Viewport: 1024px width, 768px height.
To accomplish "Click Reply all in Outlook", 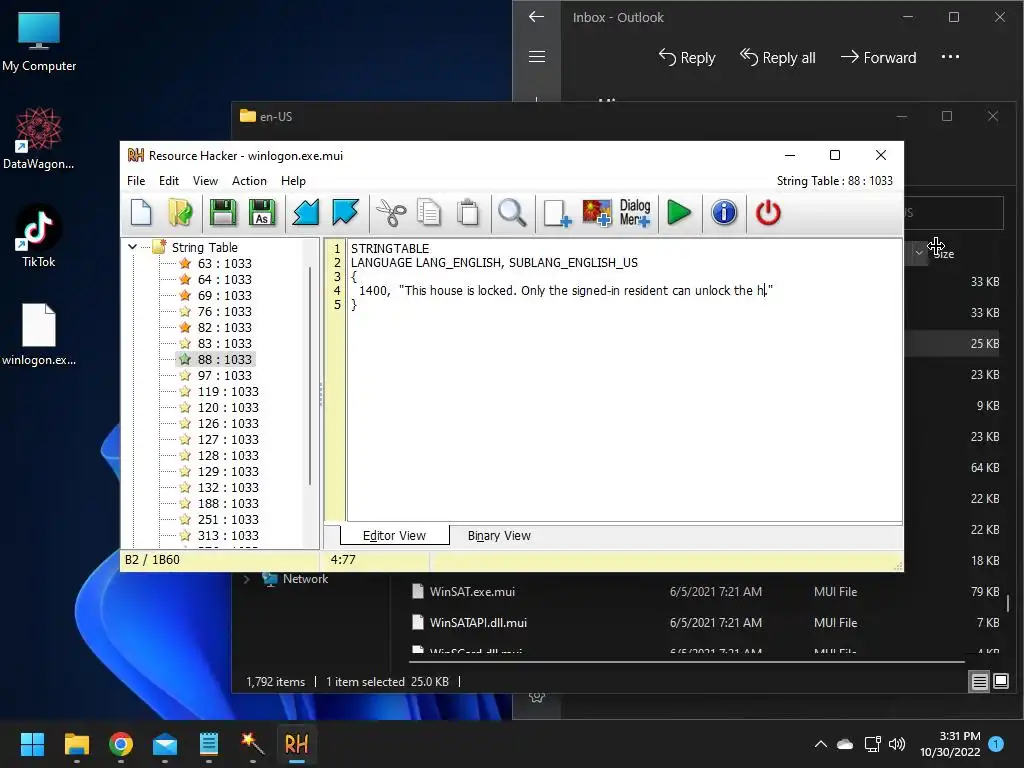I will pos(778,57).
